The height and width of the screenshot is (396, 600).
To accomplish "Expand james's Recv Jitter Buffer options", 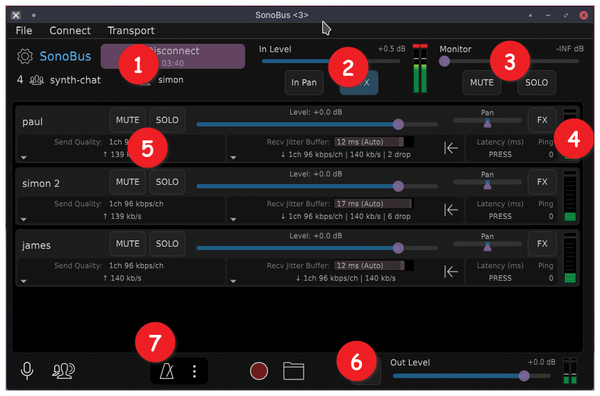I will pyautogui.click(x=233, y=281).
